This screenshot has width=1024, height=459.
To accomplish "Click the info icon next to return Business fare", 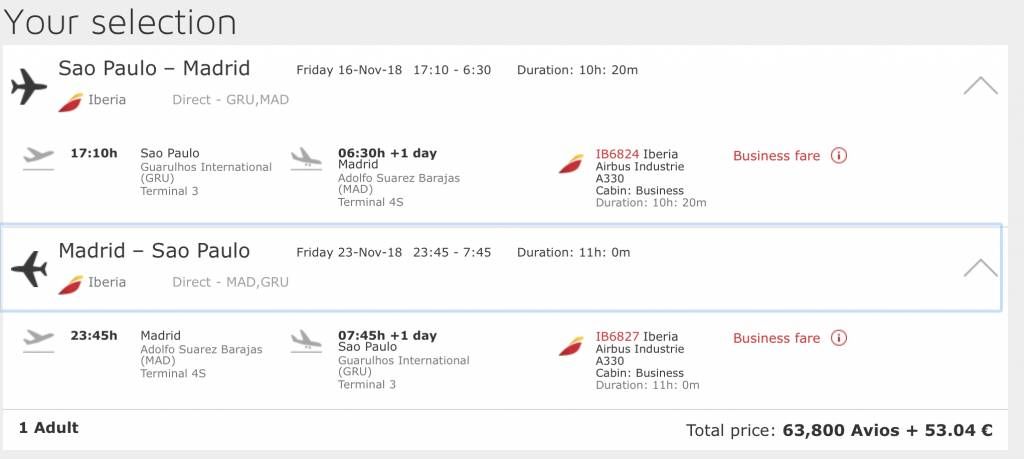I will (839, 338).
